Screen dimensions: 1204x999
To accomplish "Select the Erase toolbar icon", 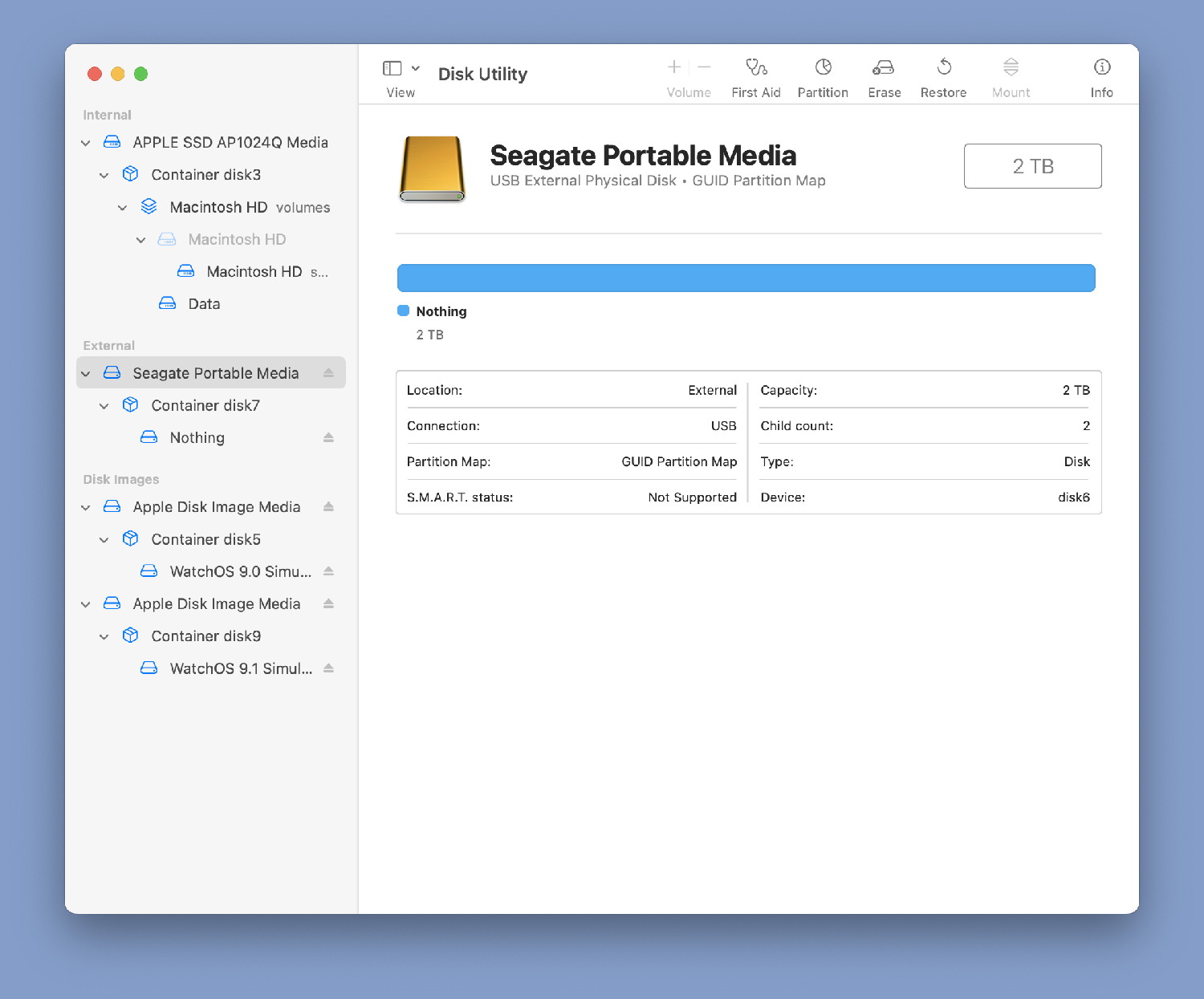I will (x=884, y=67).
